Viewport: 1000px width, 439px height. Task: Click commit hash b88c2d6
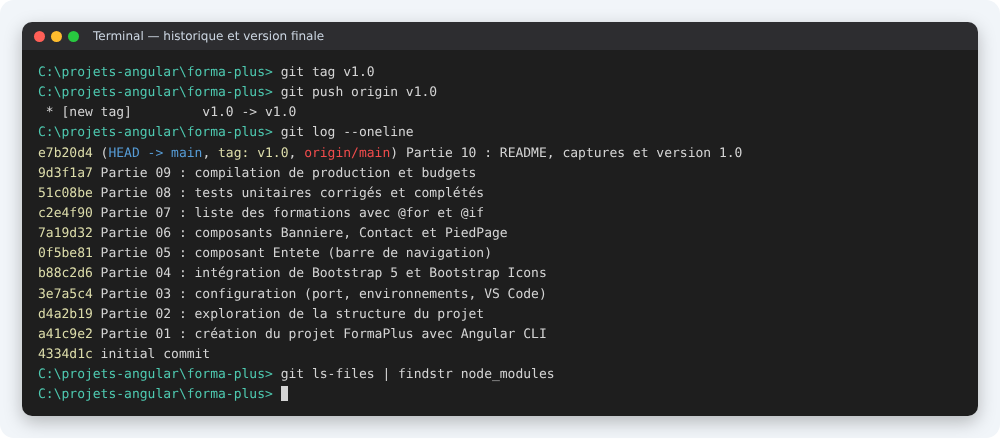click(x=66, y=273)
